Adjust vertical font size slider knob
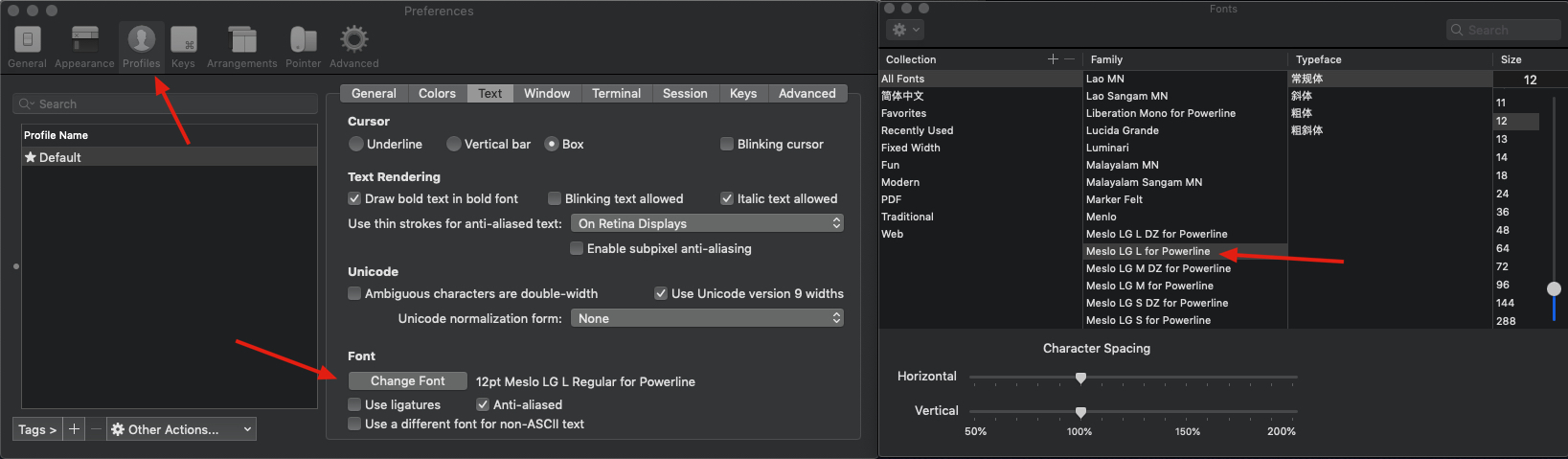Image resolution: width=1568 pixels, height=459 pixels. point(1554,288)
